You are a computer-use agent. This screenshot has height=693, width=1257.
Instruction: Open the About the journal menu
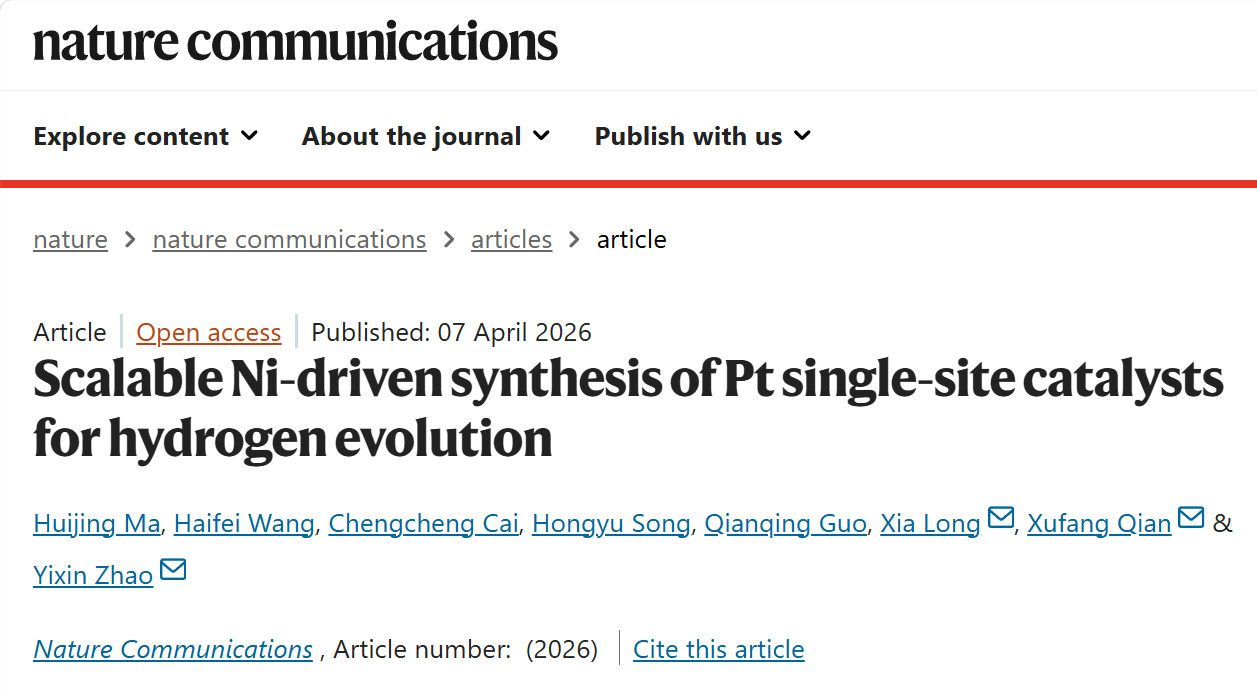click(x=426, y=136)
